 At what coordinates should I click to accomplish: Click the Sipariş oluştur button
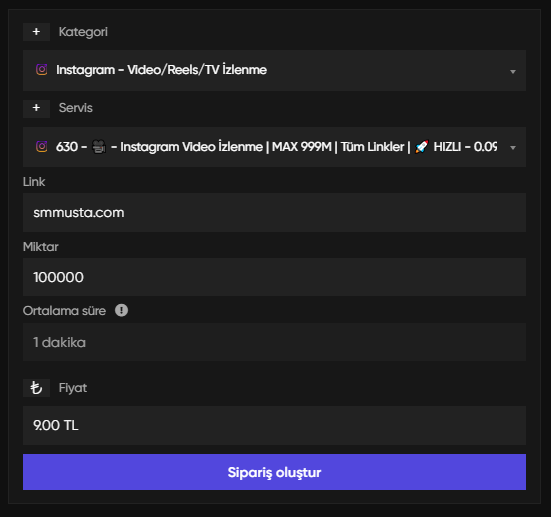274,472
